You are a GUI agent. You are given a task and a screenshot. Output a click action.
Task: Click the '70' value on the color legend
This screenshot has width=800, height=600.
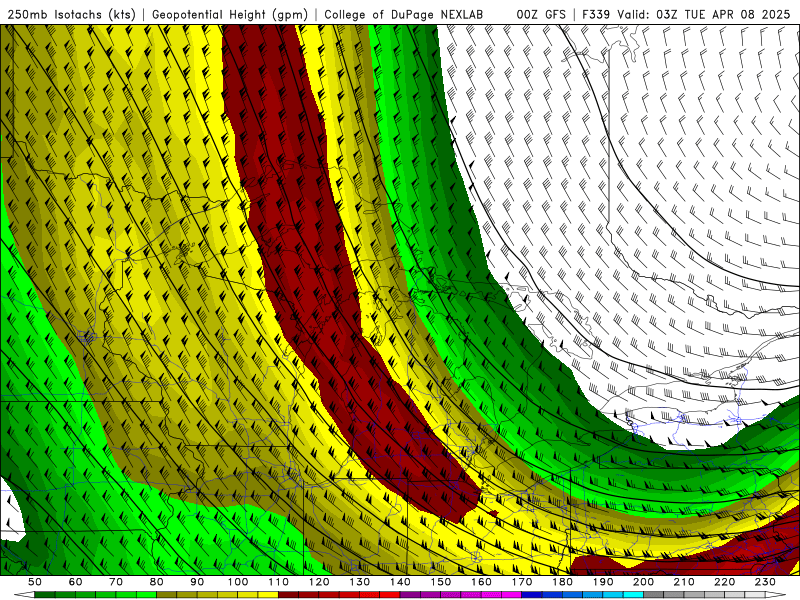click(116, 582)
